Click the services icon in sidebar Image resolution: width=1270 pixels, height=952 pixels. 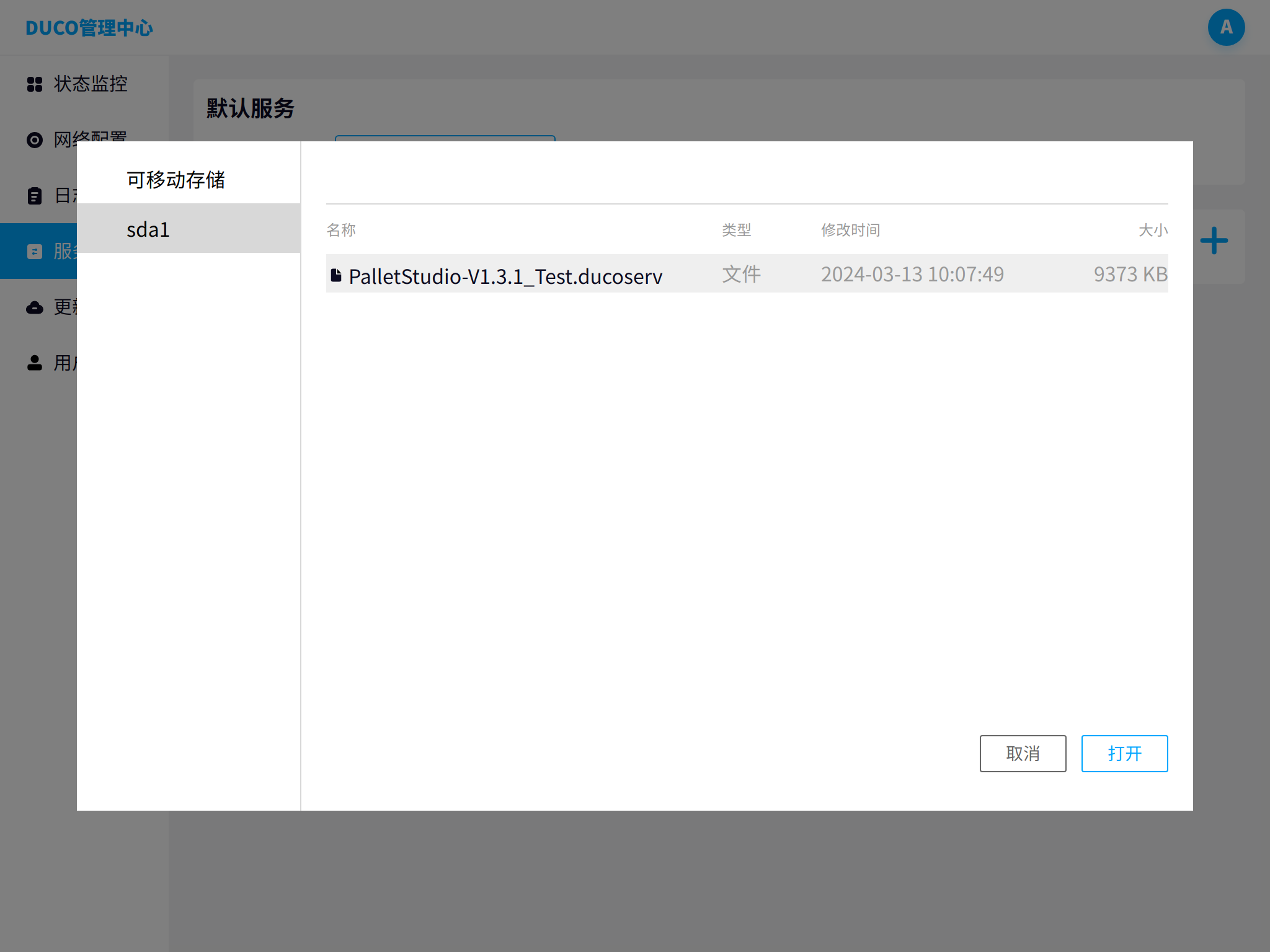pos(35,251)
